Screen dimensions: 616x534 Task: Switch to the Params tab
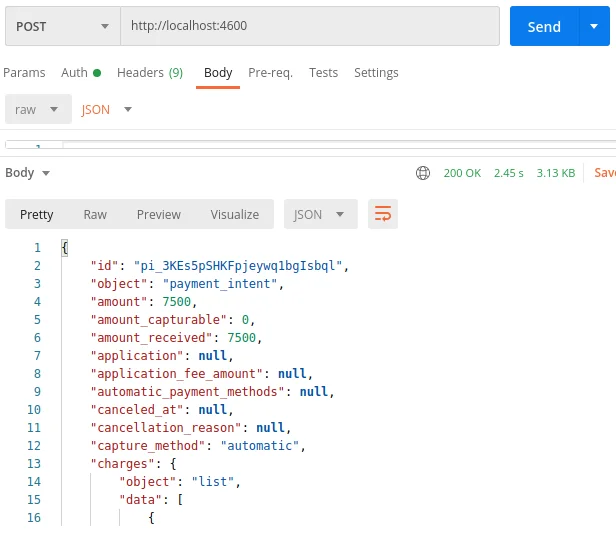pyautogui.click(x=24, y=73)
